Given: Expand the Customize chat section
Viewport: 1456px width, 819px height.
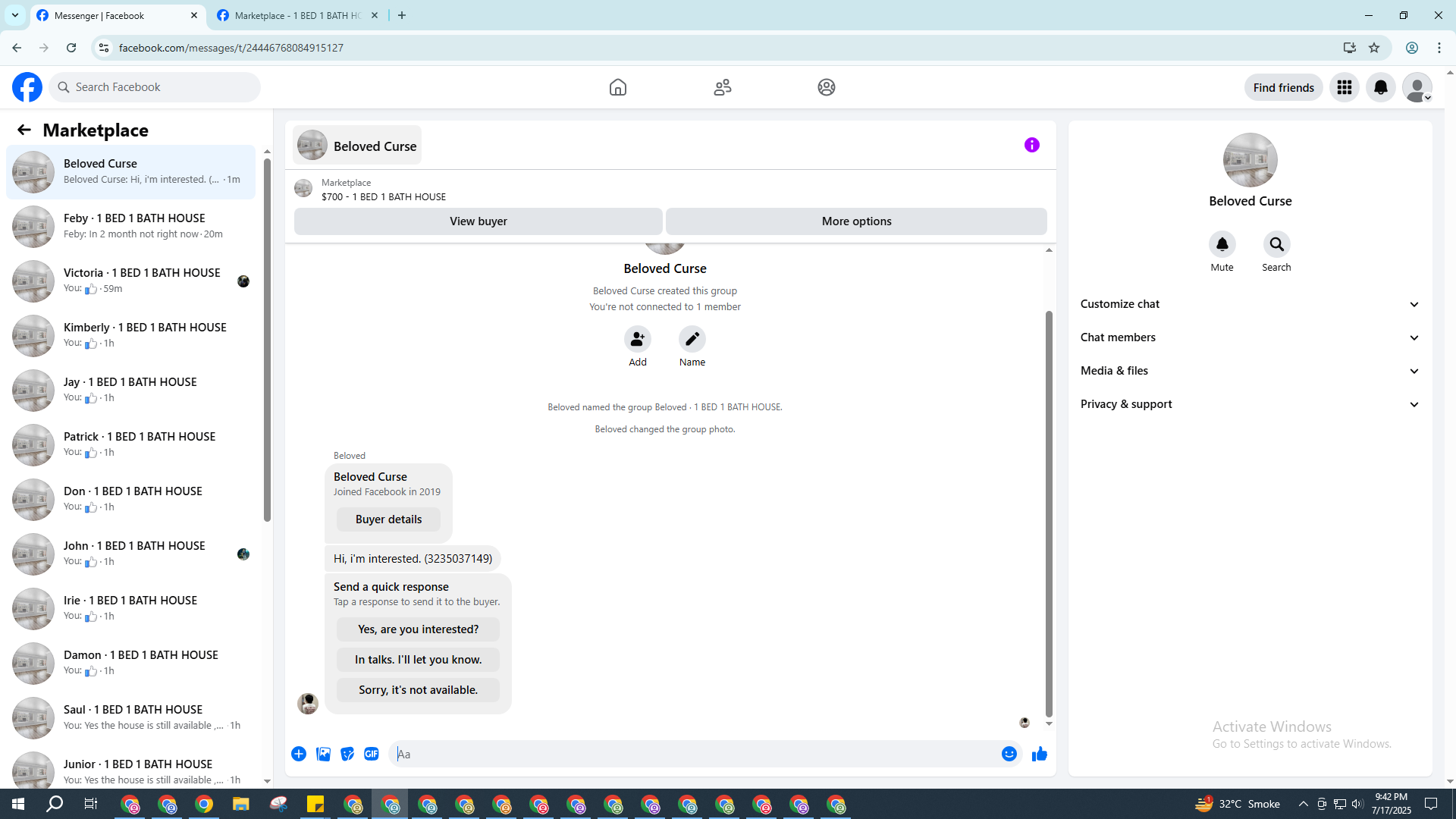Looking at the screenshot, I should (1250, 304).
